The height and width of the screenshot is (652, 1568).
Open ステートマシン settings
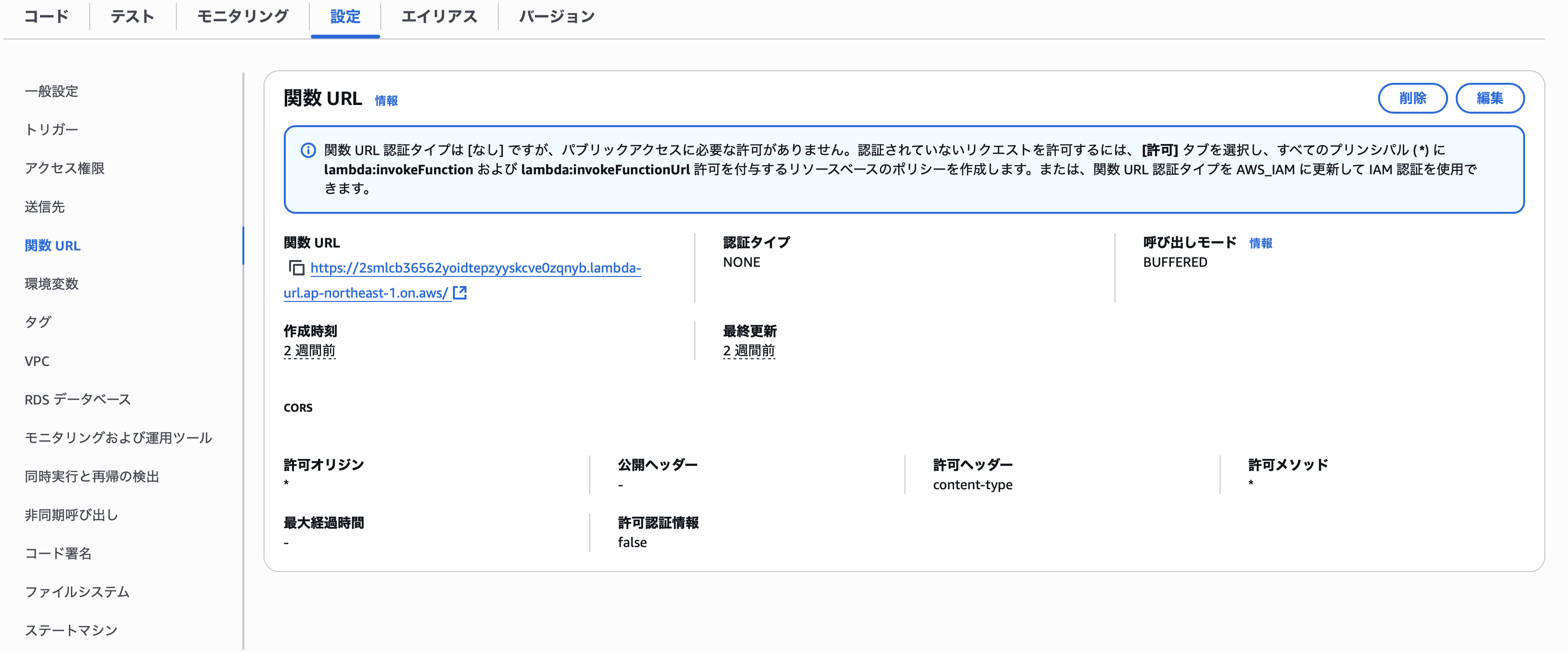[x=71, y=630]
